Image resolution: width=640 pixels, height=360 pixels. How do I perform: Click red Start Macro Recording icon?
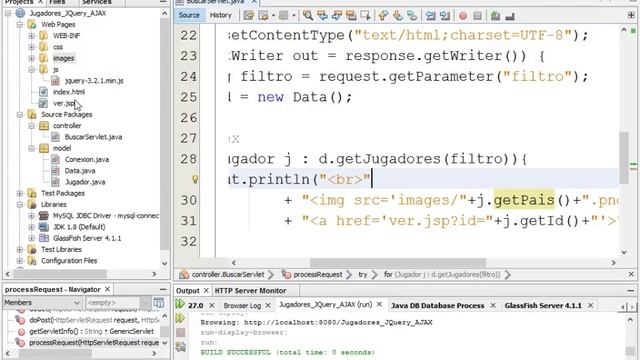click(x=463, y=16)
